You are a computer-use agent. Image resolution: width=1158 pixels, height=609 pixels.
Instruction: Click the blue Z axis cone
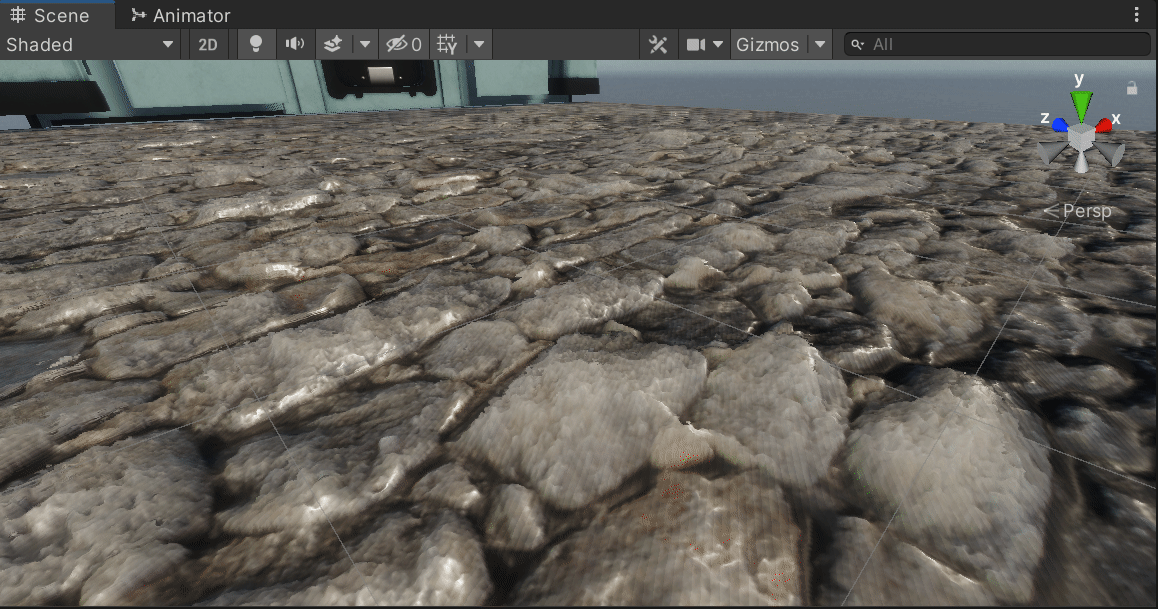(1060, 125)
